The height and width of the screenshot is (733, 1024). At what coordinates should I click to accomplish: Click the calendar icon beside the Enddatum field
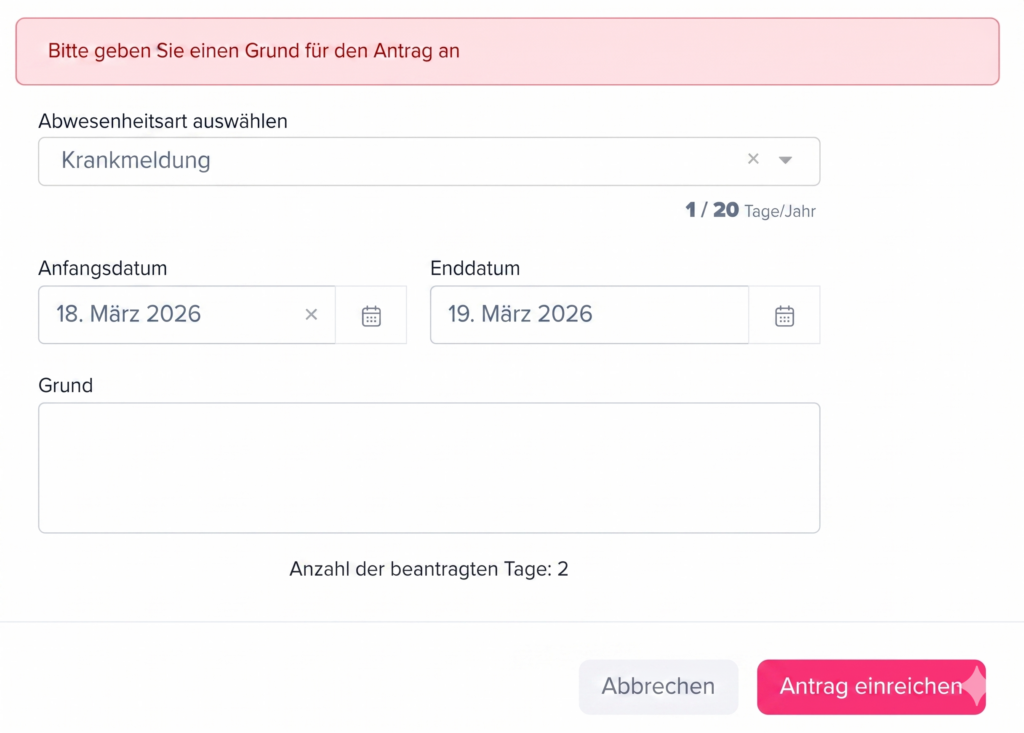(785, 315)
